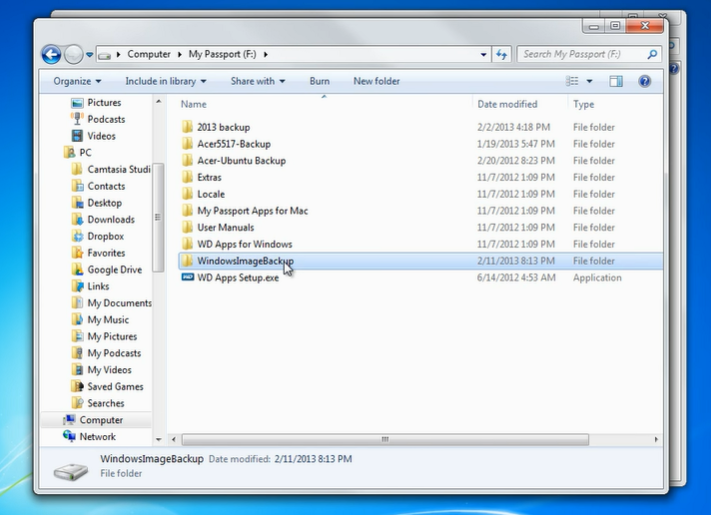
Task: Click navigation pane scroll up arrow
Action: (x=159, y=102)
